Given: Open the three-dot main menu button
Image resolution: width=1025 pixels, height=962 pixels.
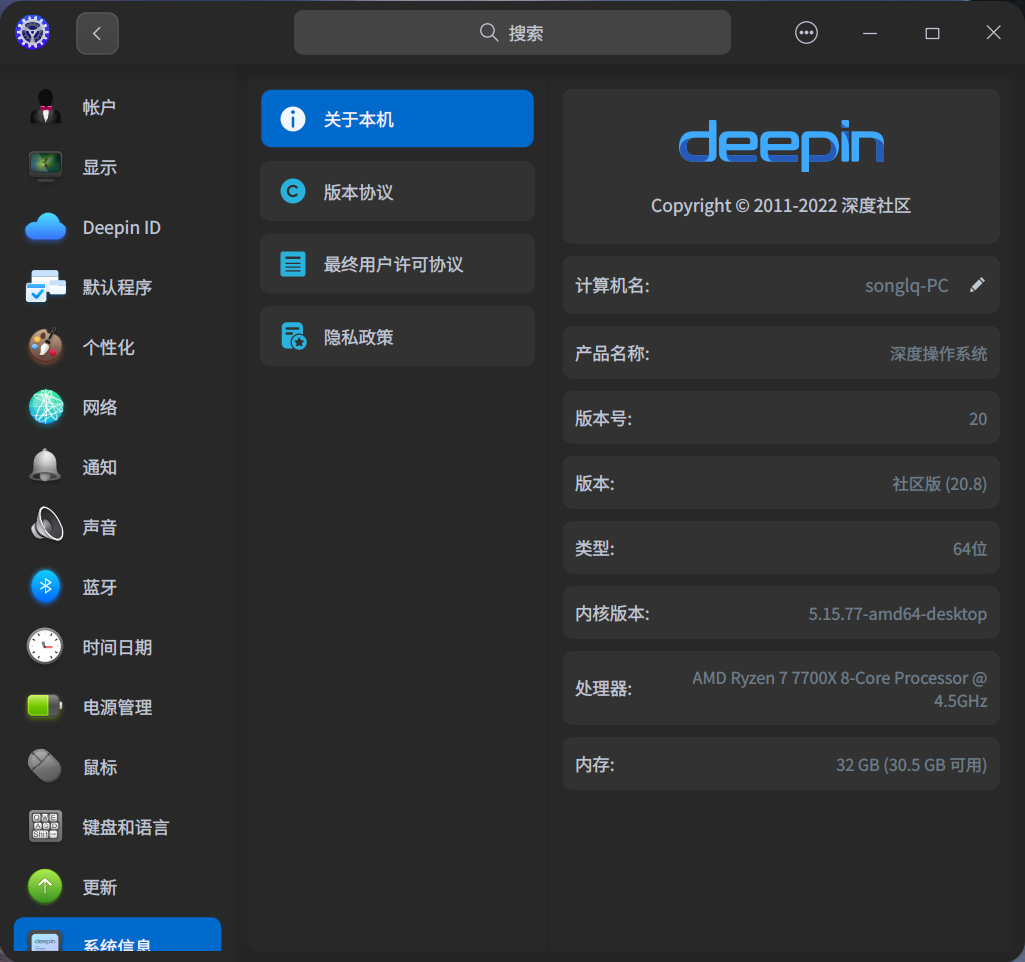Looking at the screenshot, I should tap(806, 33).
